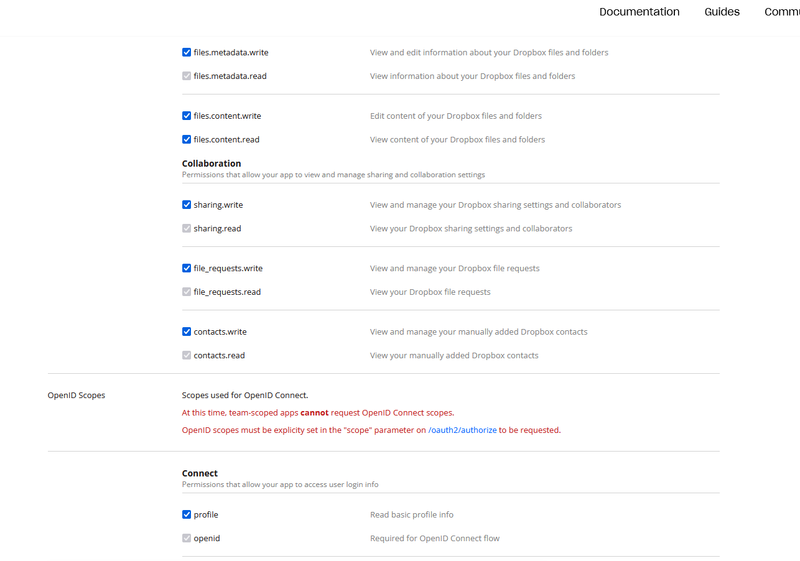Uncheck the sharing.write checkbox

pyautogui.click(x=187, y=205)
